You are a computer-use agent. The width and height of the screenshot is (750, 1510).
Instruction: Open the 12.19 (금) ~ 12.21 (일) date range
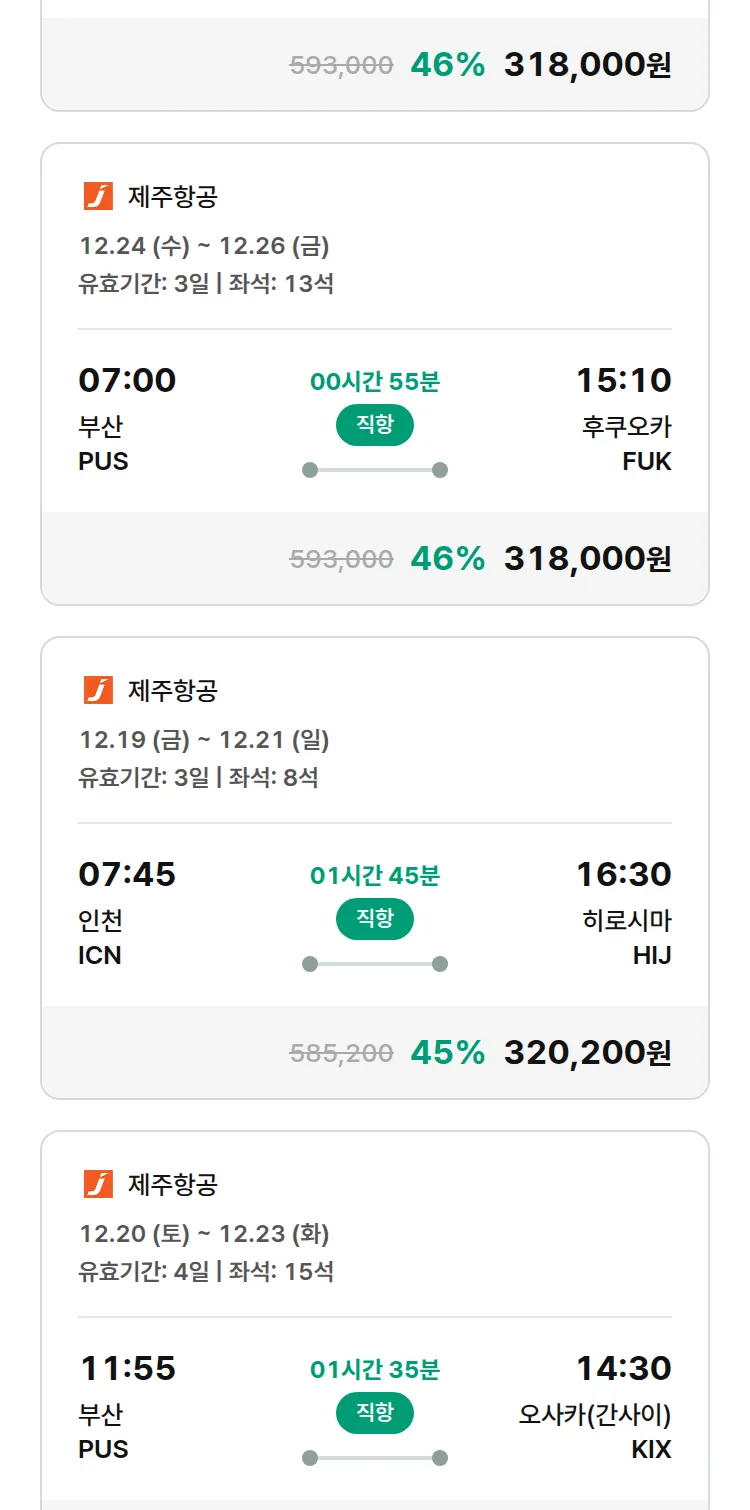(204, 740)
